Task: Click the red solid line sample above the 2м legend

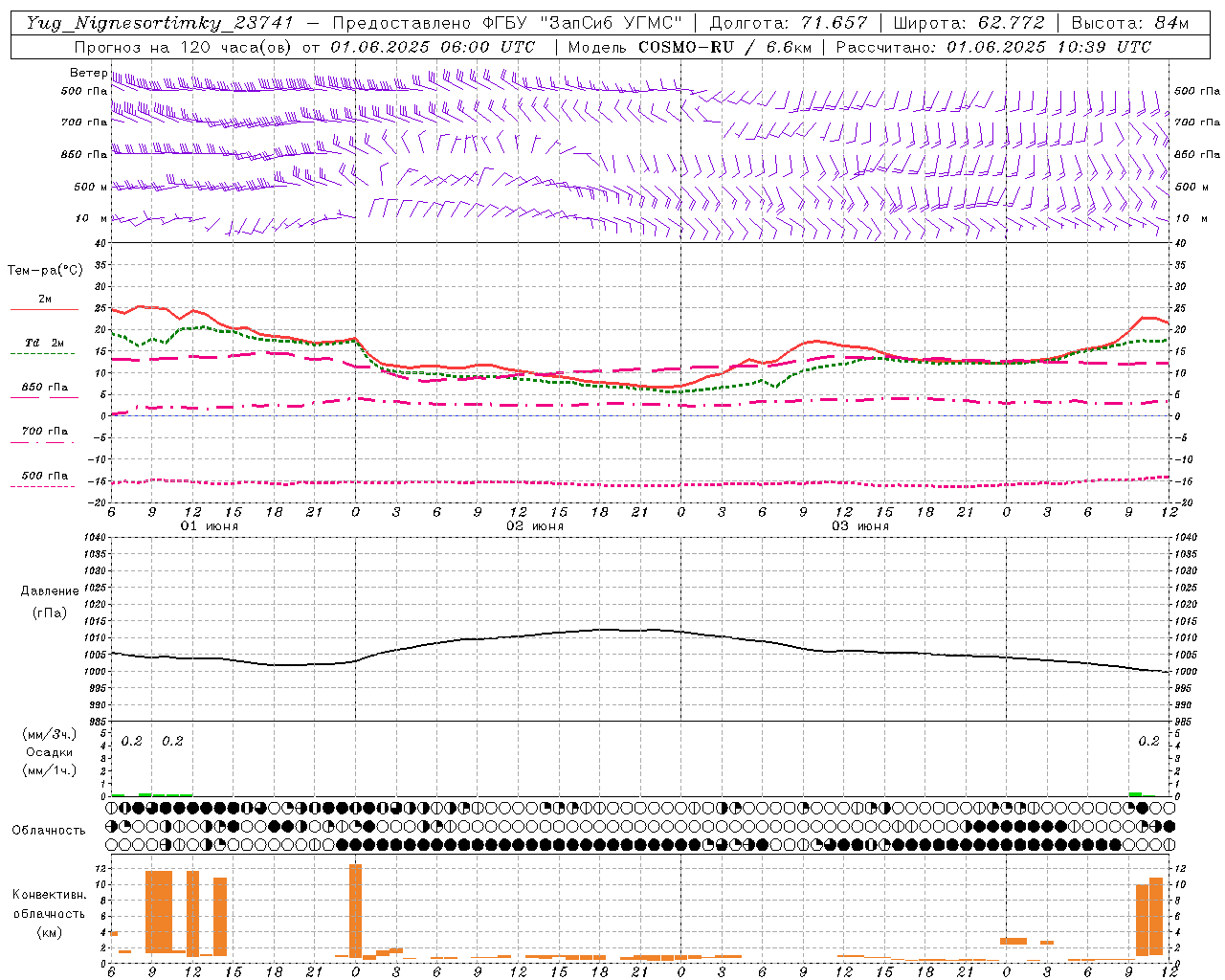Action: click(x=44, y=309)
